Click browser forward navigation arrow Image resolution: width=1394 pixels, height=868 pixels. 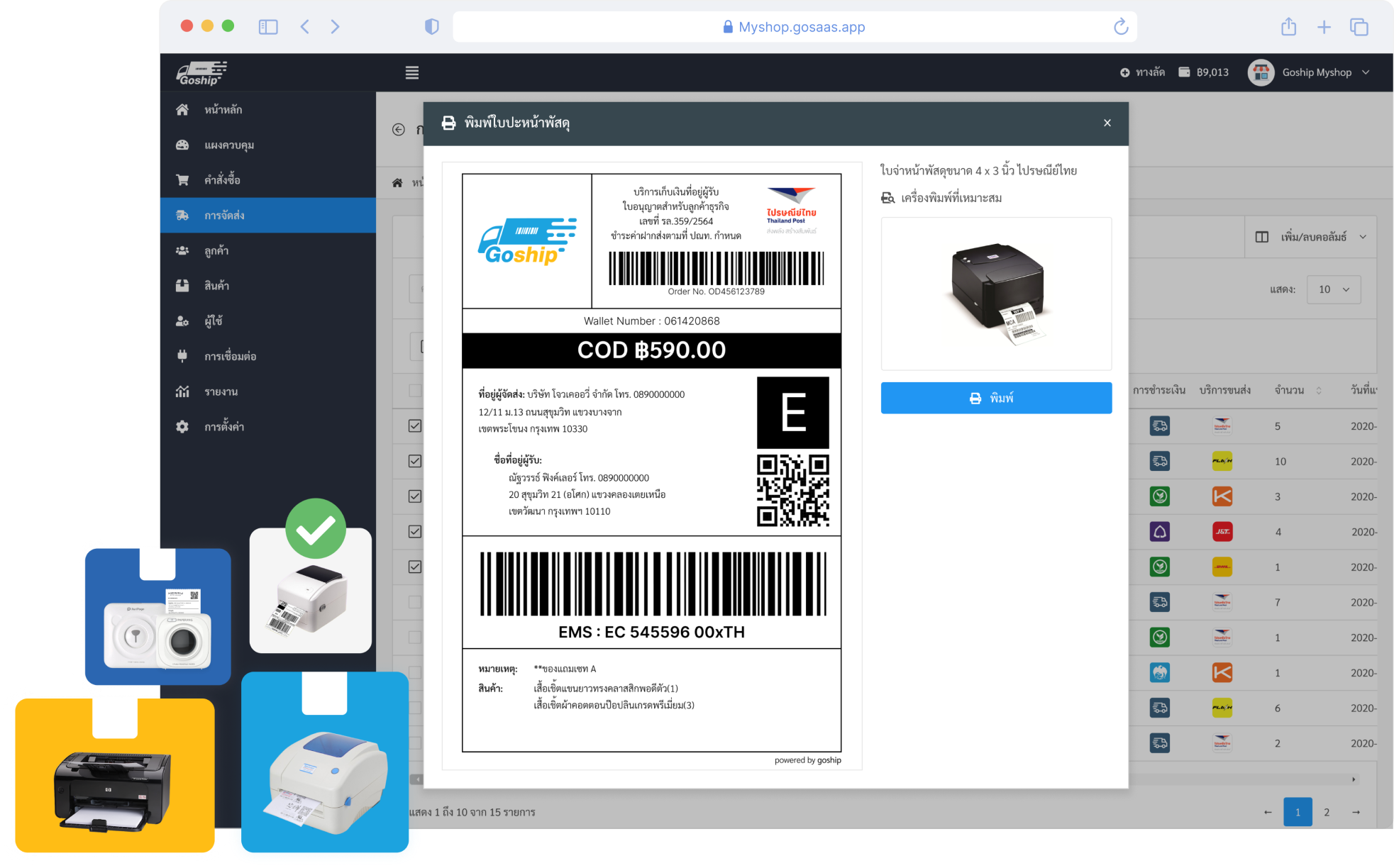[x=335, y=27]
